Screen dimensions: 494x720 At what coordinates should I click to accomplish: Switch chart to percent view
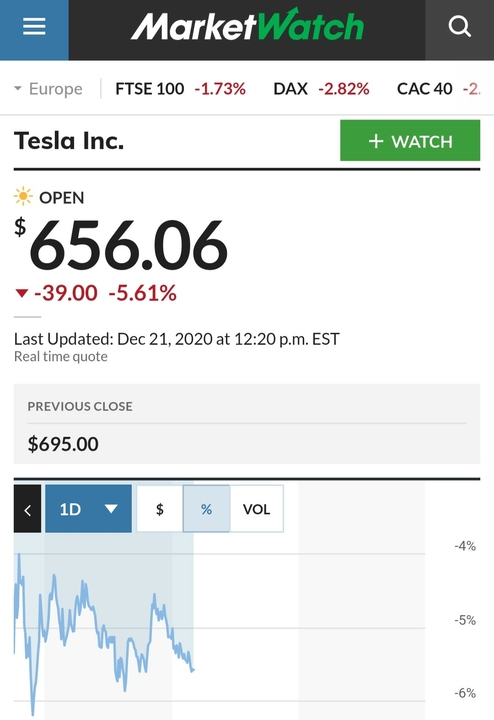click(207, 509)
